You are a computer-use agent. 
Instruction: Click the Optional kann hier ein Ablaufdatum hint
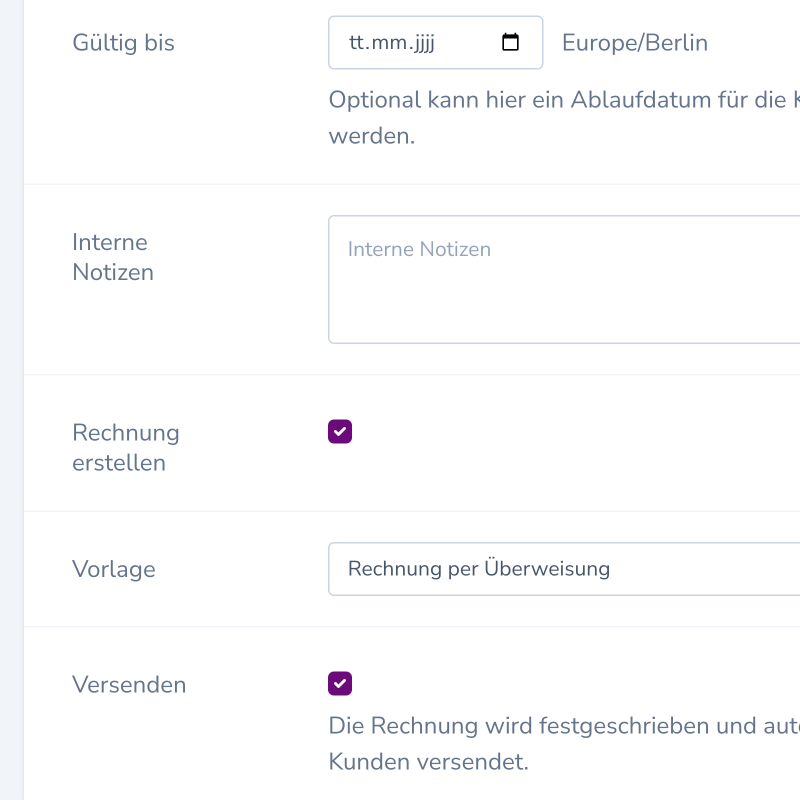tap(564, 118)
